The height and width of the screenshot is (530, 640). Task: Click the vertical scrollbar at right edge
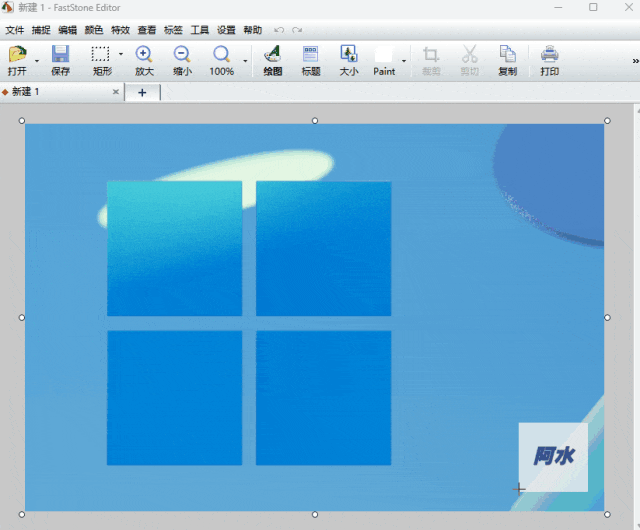[x=637, y=317]
